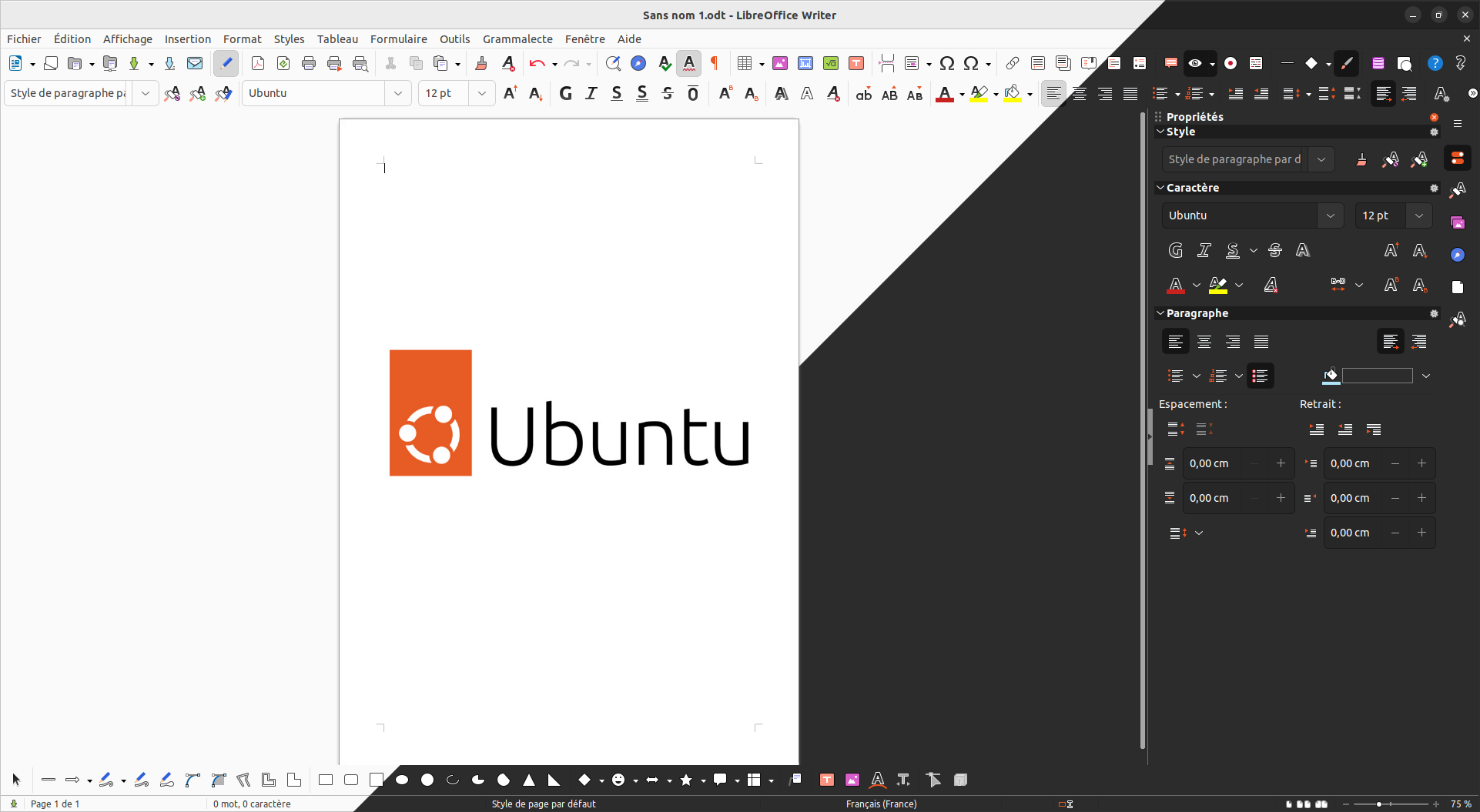Click the Ubuntu logo image in document
1480x812 pixels.
[569, 413]
